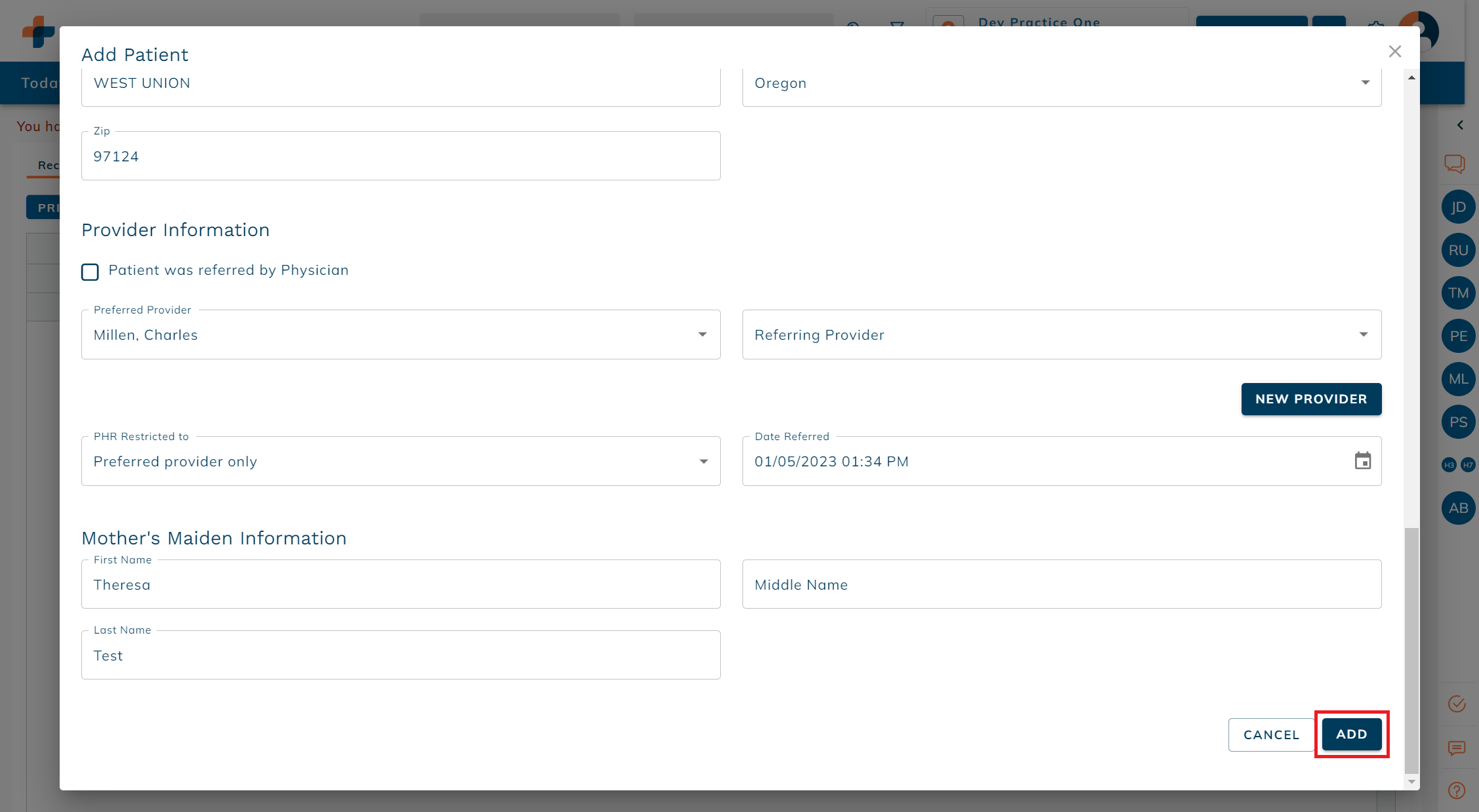
Task: Click the RU avatar icon in sidebar
Action: tap(1458, 250)
